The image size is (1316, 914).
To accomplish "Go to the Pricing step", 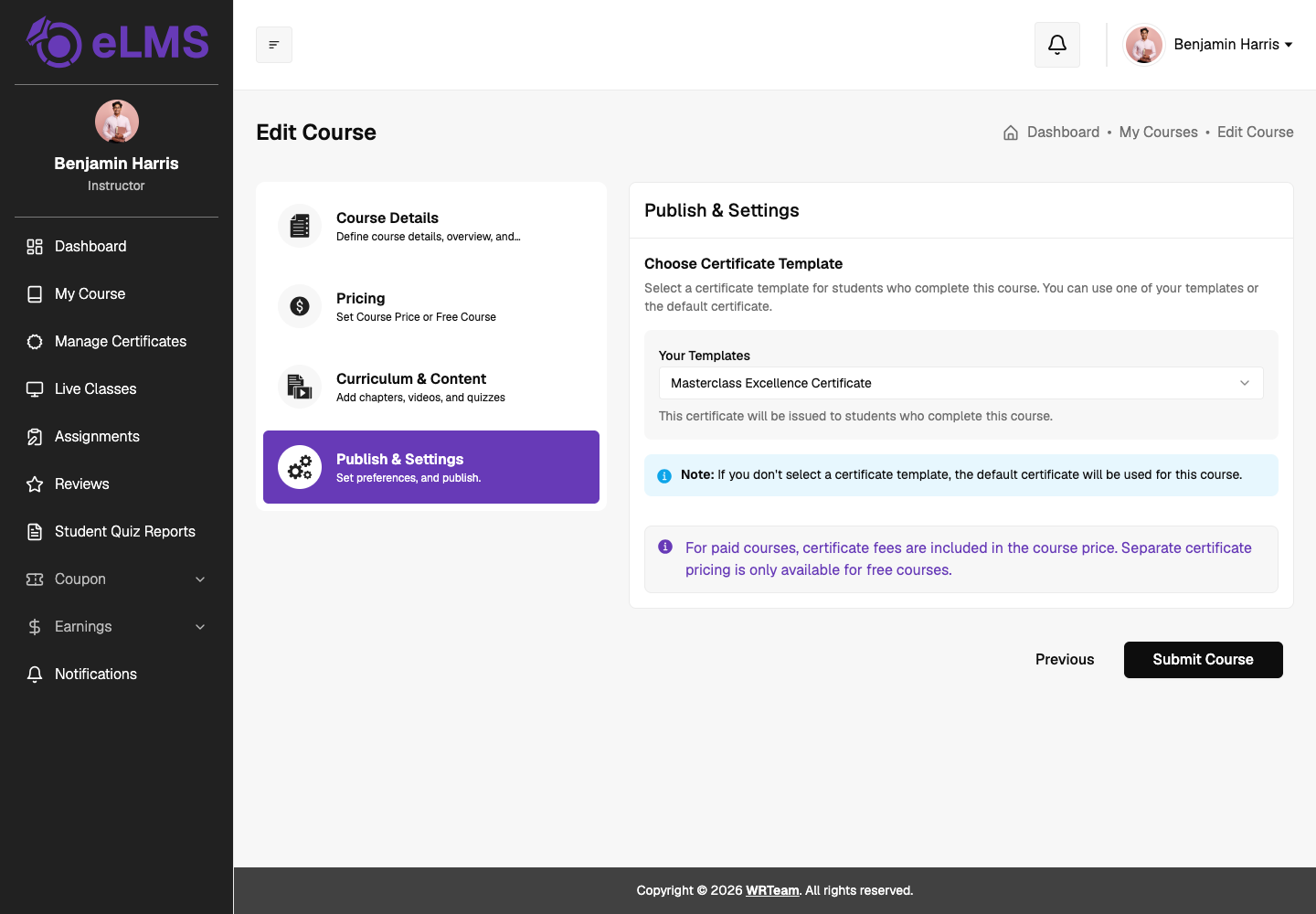I will click(x=431, y=306).
